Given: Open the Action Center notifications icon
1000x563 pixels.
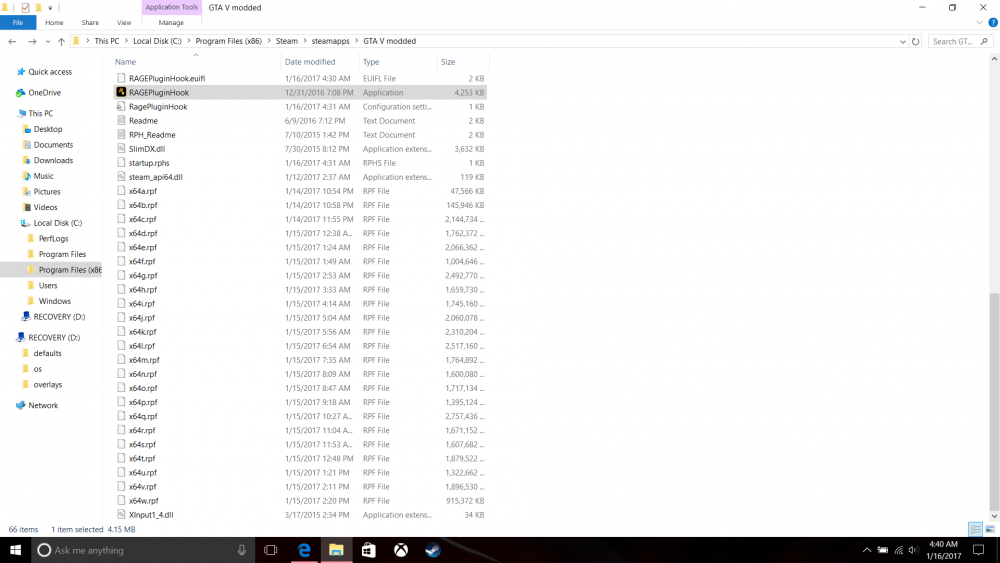Looking at the screenshot, I should click(x=979, y=550).
